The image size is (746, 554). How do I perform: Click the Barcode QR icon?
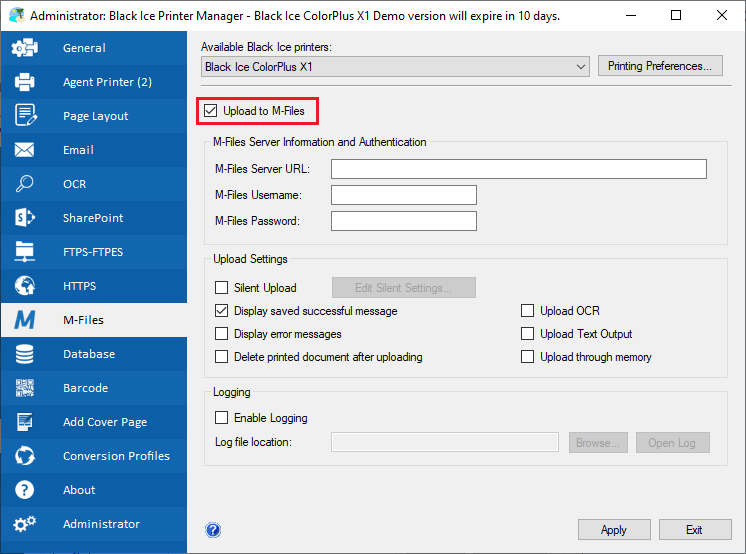coord(25,388)
